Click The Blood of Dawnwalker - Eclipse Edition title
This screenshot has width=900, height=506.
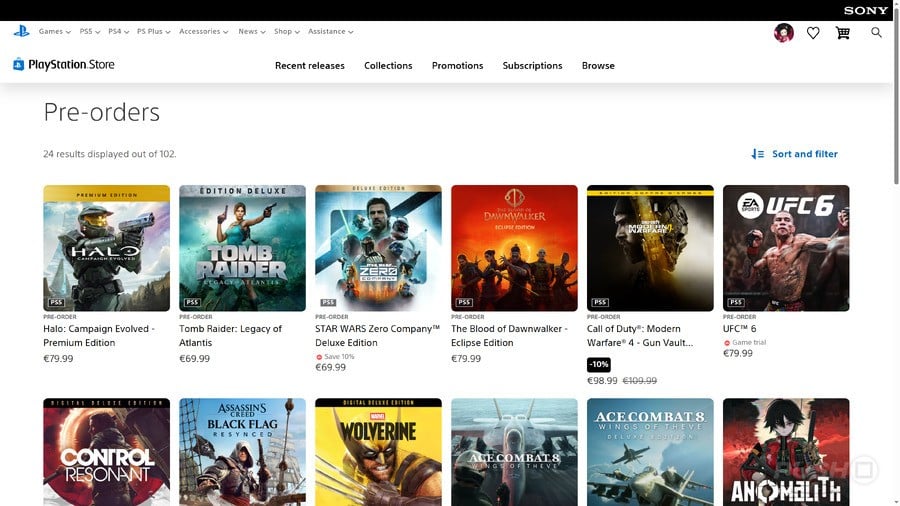tap(509, 336)
